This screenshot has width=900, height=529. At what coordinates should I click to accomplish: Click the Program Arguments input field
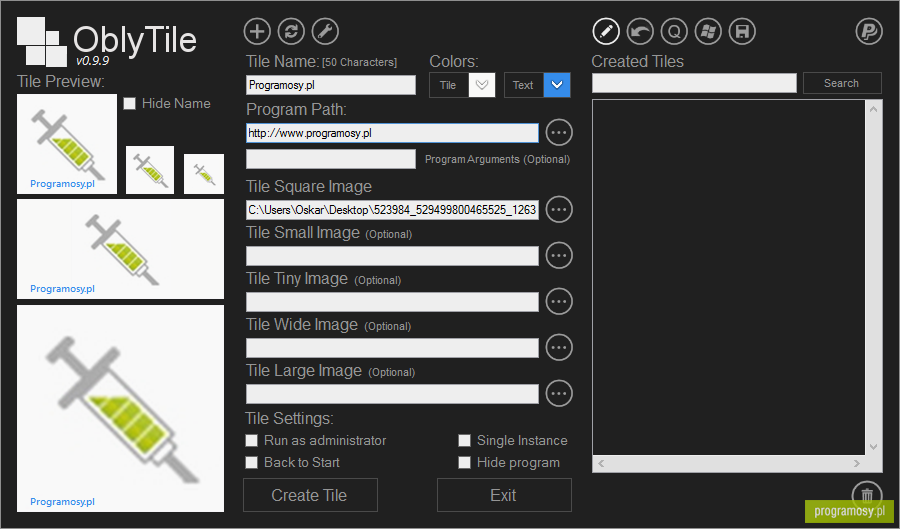(331, 159)
